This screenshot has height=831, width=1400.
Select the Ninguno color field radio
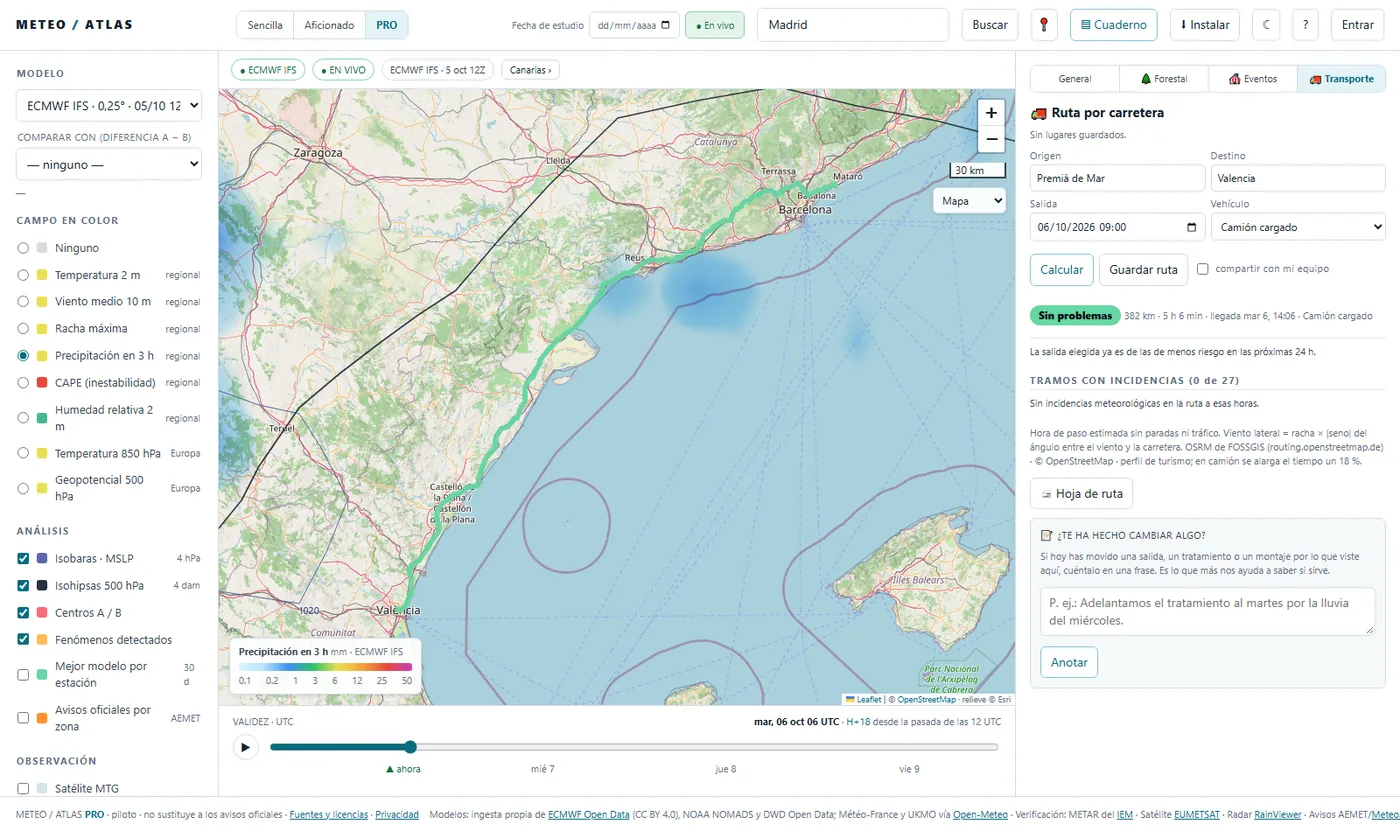[x=23, y=248]
